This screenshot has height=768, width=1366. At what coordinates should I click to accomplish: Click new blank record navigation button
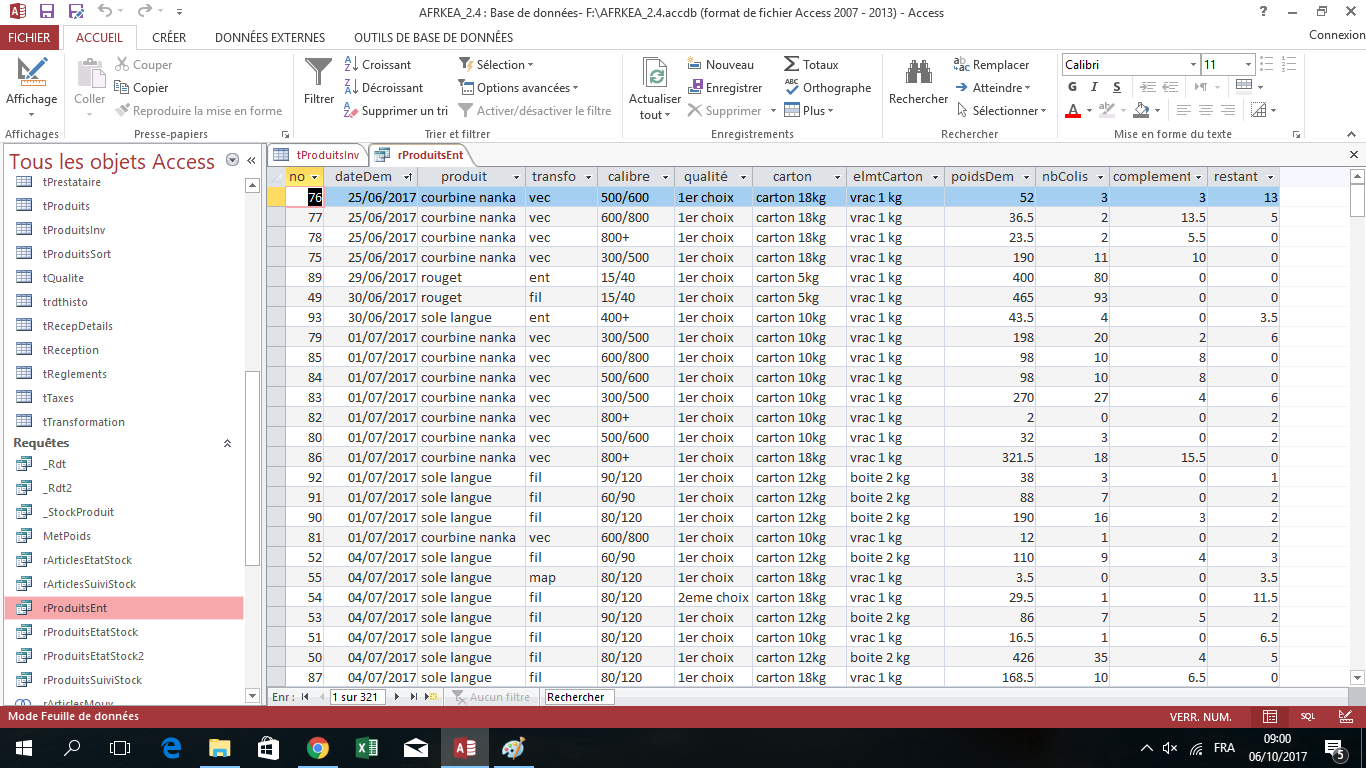coord(430,697)
